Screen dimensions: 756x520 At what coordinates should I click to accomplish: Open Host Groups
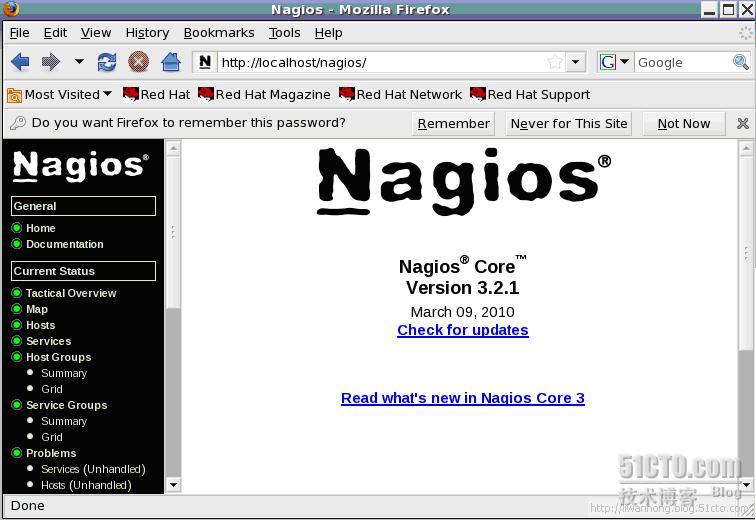pos(58,357)
